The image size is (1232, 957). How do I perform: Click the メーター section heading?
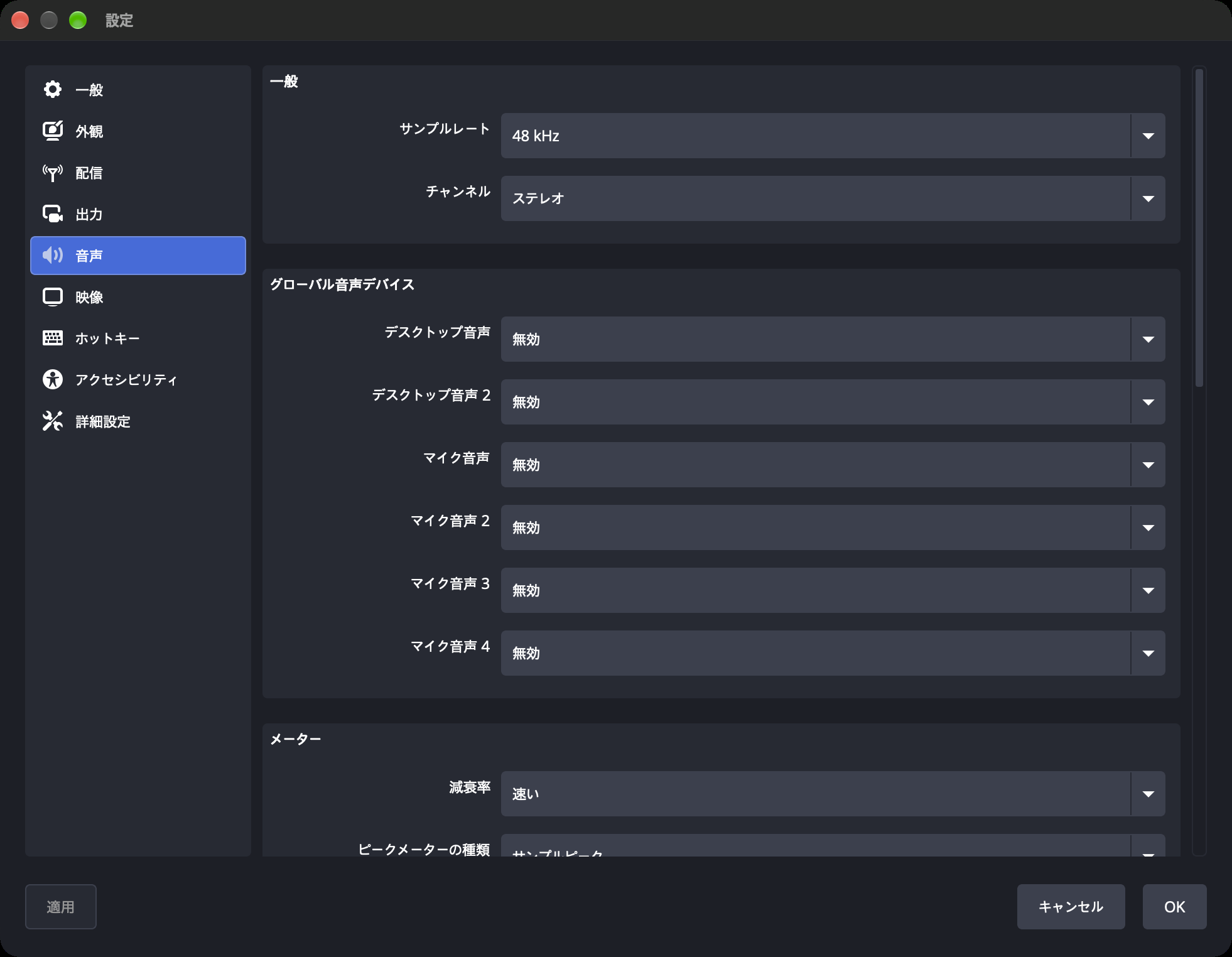[295, 739]
